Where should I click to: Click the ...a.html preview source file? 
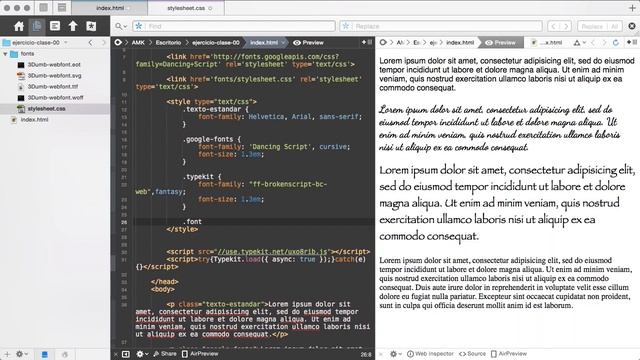547,42
